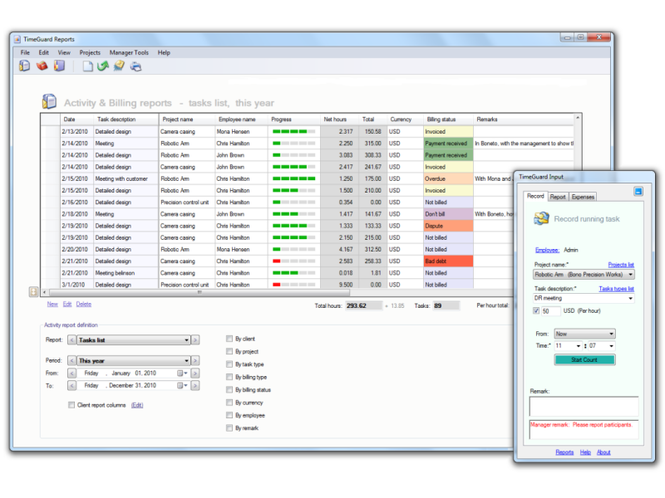Image resolution: width=665 pixels, height=498 pixels.
Task: Enable the By billing status checkbox
Action: click(x=229, y=389)
